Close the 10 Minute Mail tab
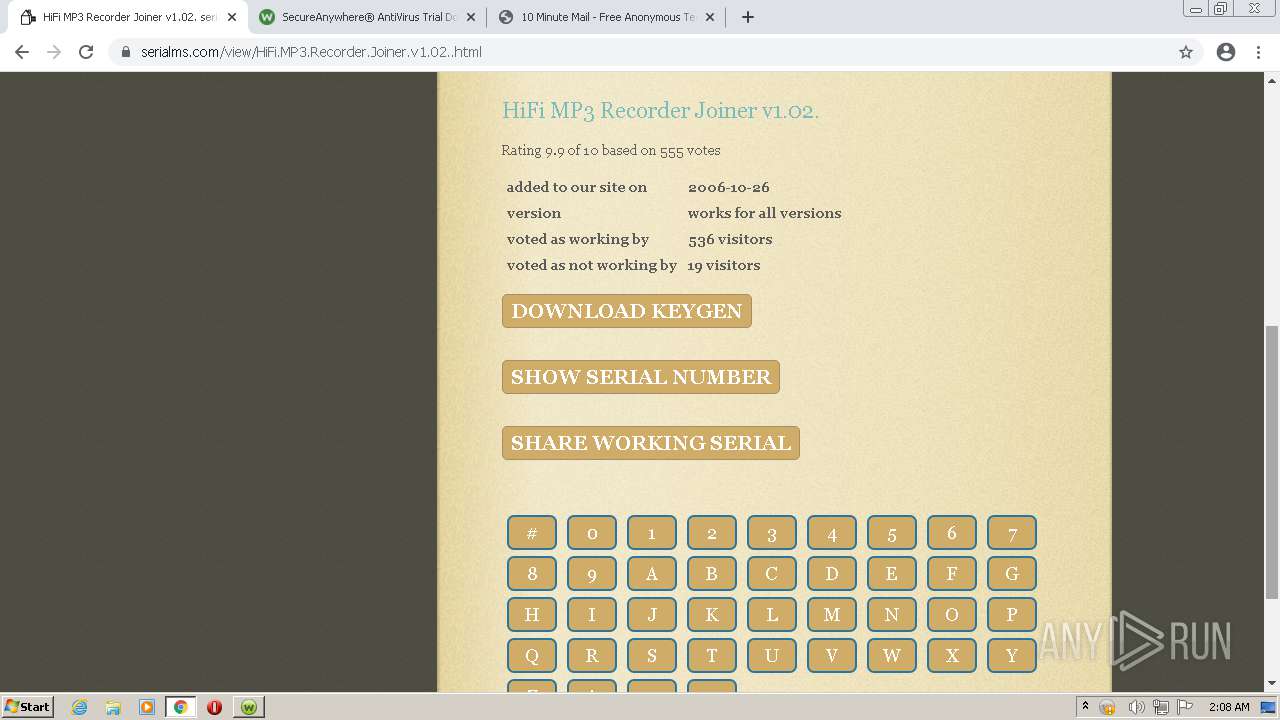 (x=710, y=17)
